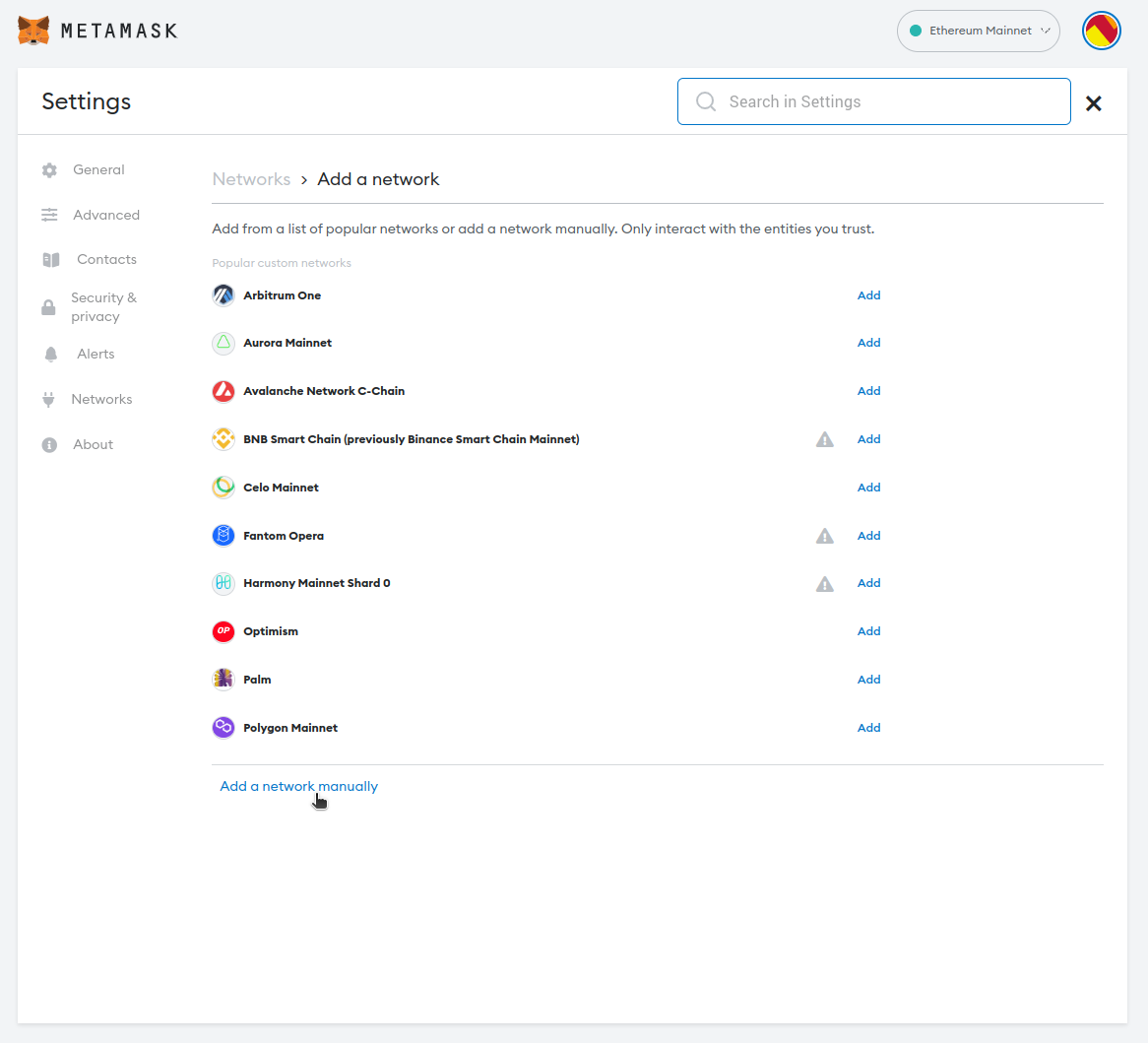
Task: Open the account avatar menu
Action: [x=1102, y=32]
